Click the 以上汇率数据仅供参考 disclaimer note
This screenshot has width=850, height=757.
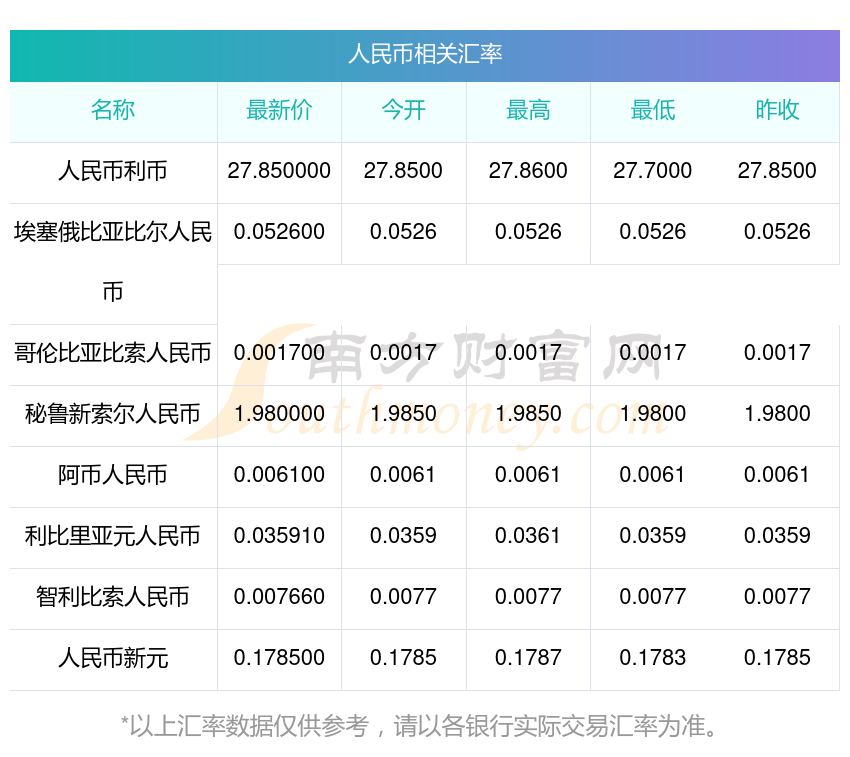(420, 726)
